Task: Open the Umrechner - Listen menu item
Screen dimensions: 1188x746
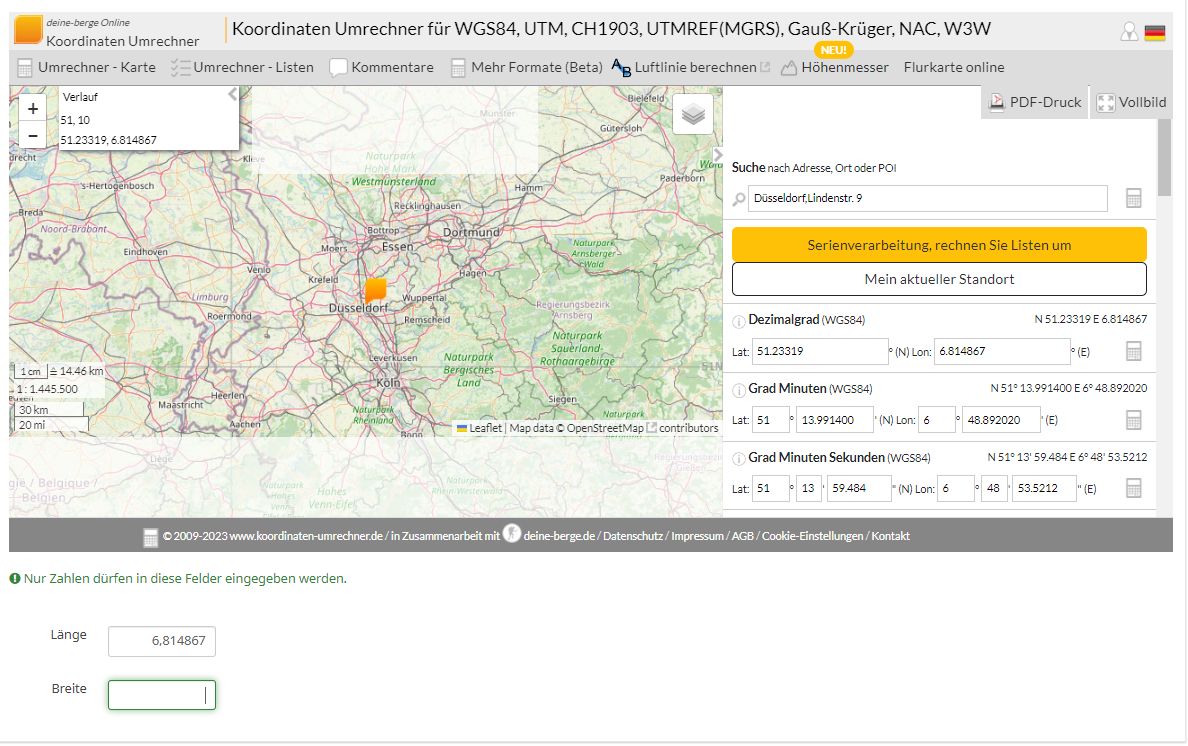Action: (x=242, y=67)
